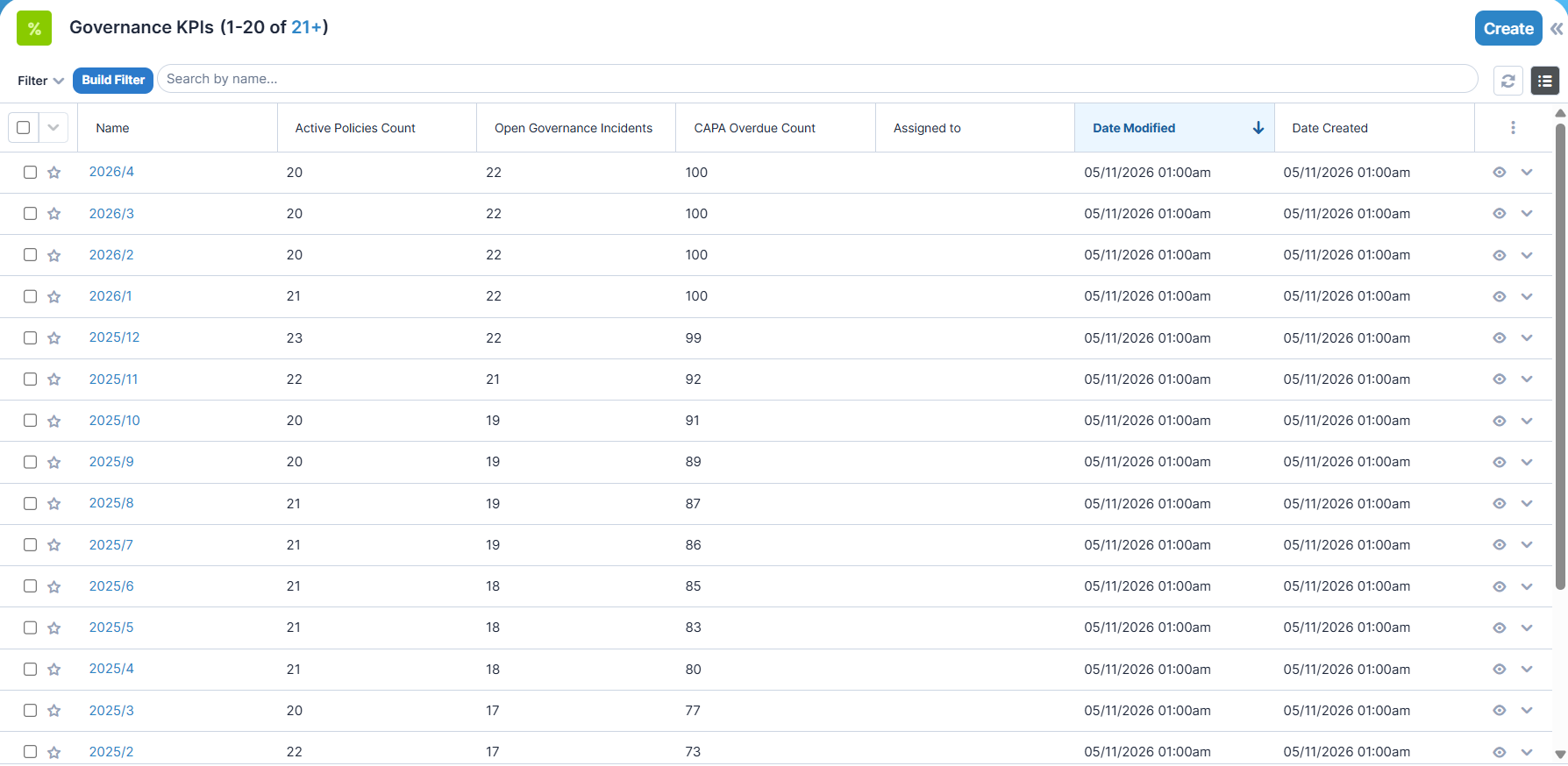Mark 2025/11 as favorite
The width and height of the screenshot is (1568, 766).
54,379
